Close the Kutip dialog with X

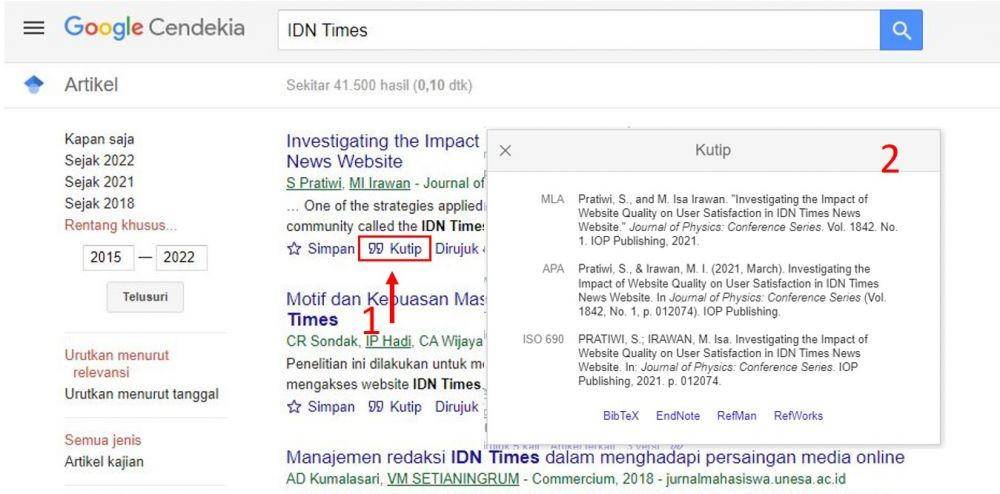tap(505, 151)
